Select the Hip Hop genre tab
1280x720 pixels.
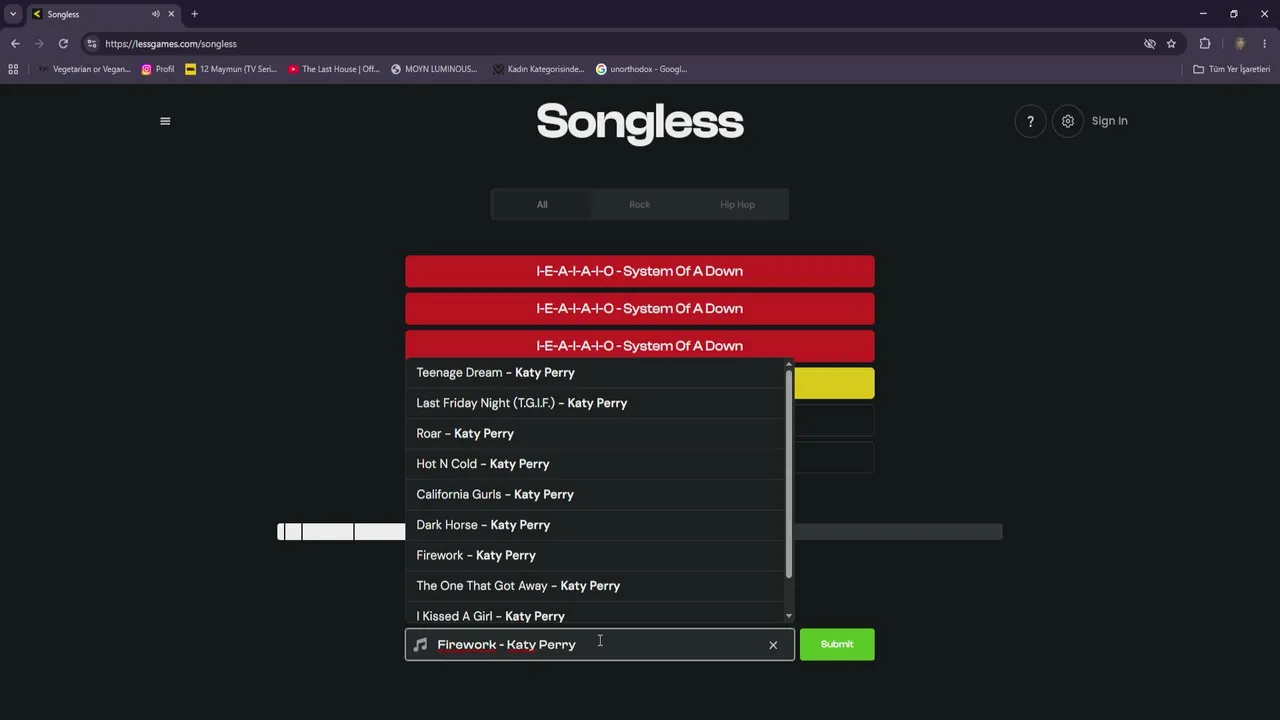point(738,204)
